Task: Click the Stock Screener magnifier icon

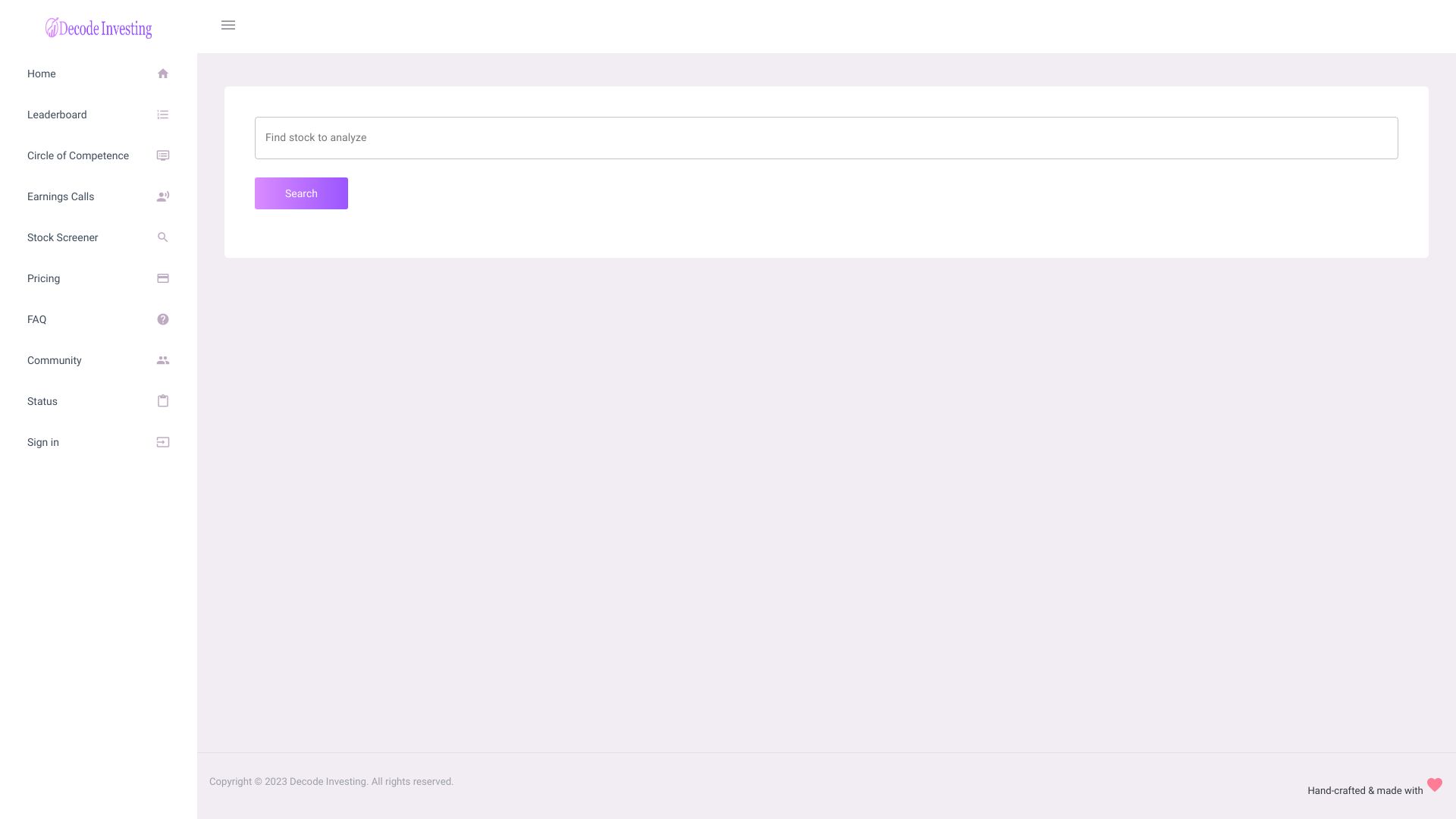Action: tap(163, 237)
